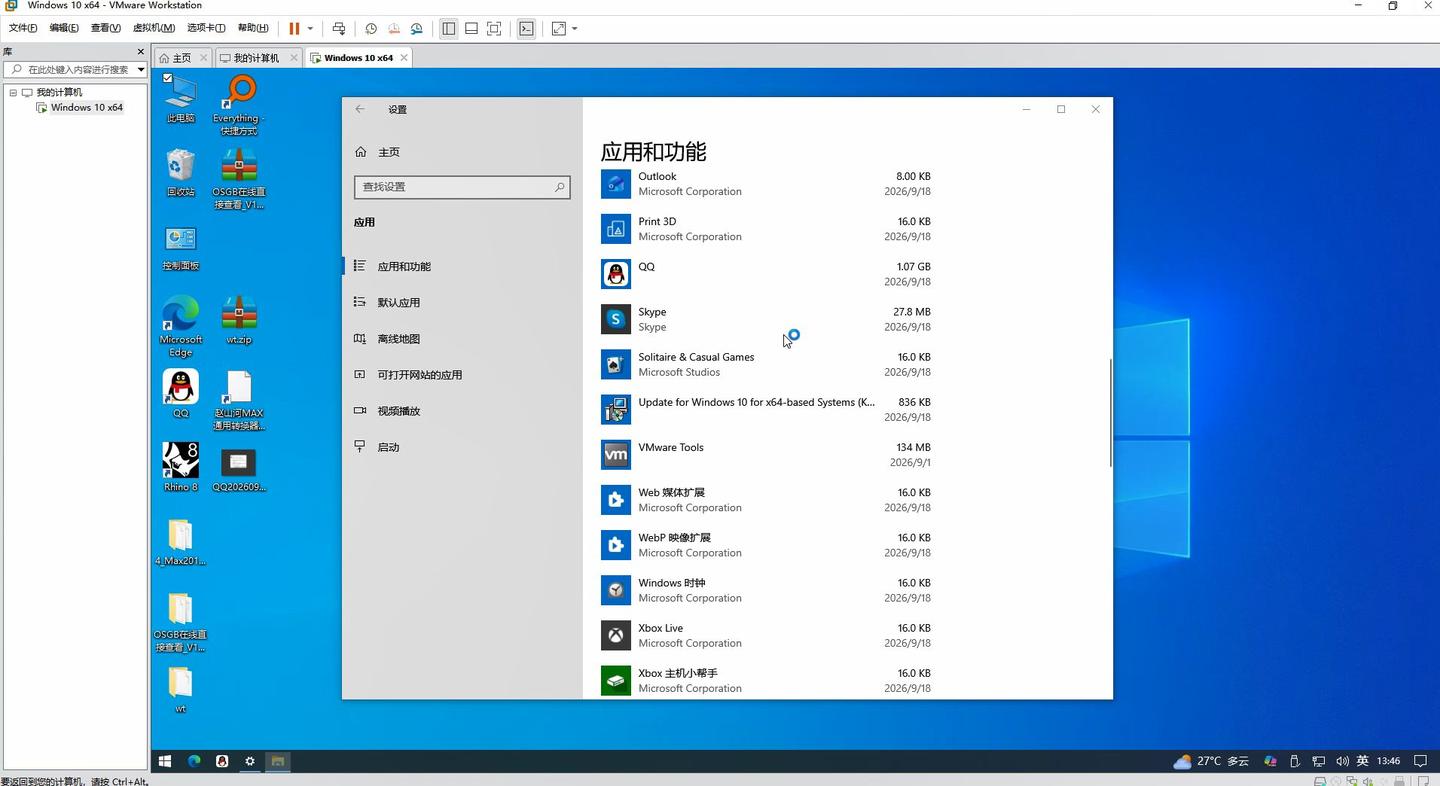Open the 文件(F) menu
Screen dimensions: 1440x786
(x=23, y=28)
